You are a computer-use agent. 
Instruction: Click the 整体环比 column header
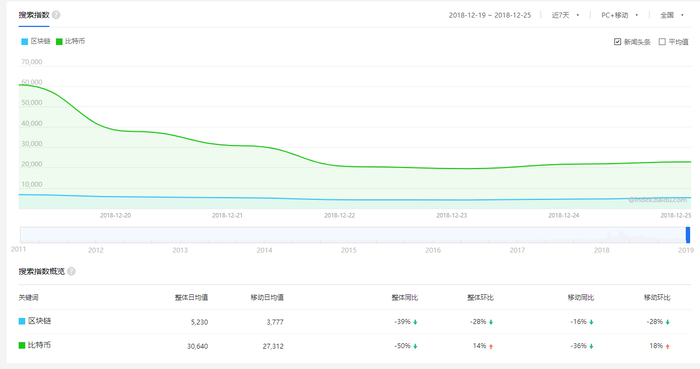pyautogui.click(x=480, y=297)
